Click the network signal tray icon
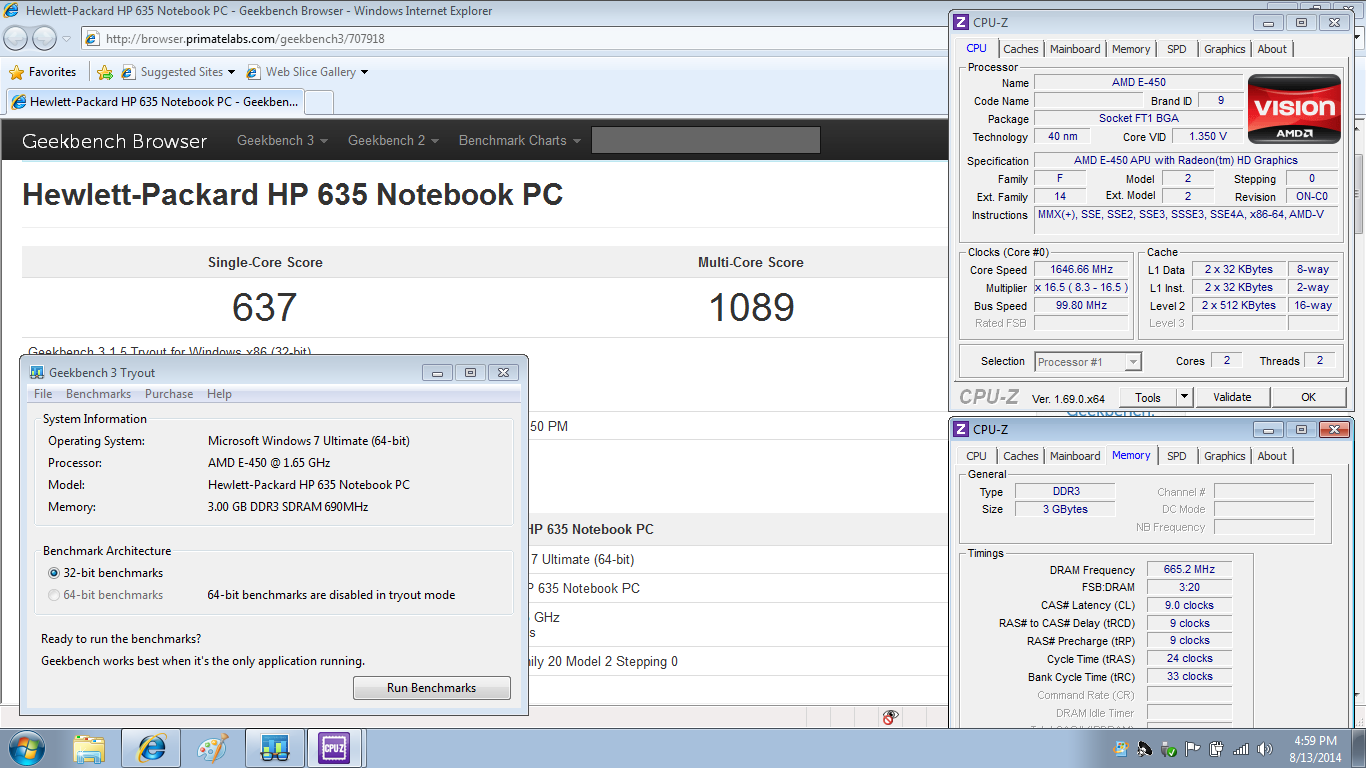The width and height of the screenshot is (1366, 768). (1241, 749)
